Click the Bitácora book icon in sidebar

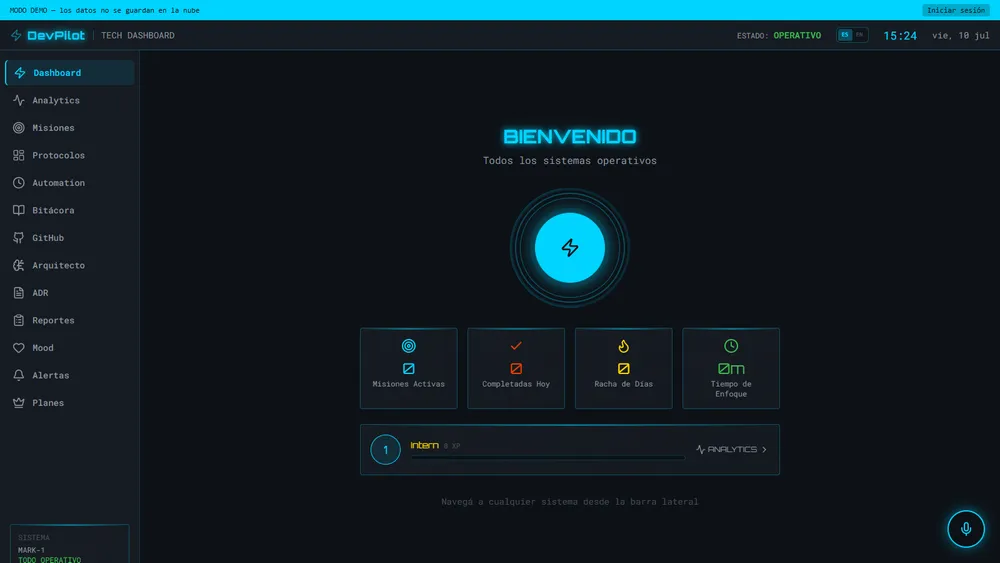pyautogui.click(x=18, y=210)
